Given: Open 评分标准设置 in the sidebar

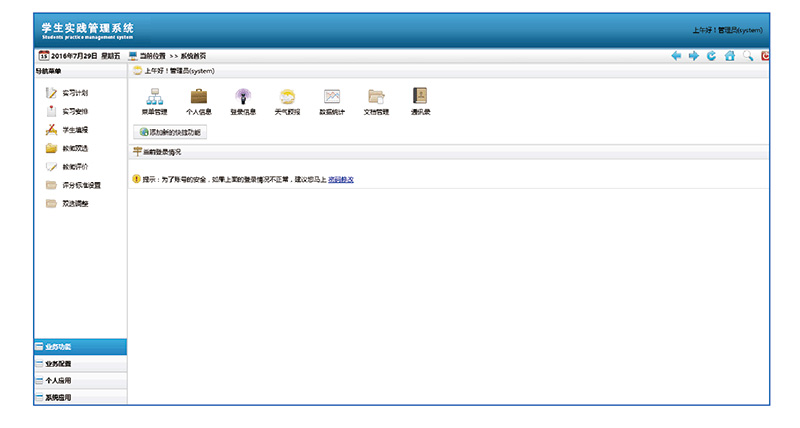Looking at the screenshot, I should point(81,185).
